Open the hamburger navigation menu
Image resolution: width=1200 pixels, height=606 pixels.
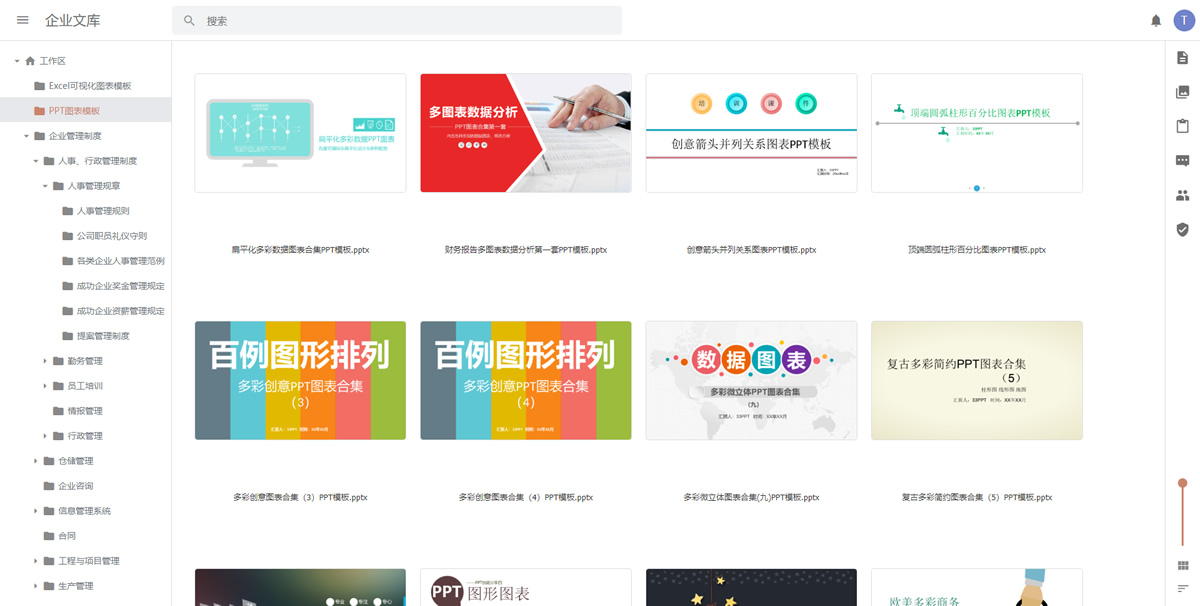pyautogui.click(x=23, y=20)
